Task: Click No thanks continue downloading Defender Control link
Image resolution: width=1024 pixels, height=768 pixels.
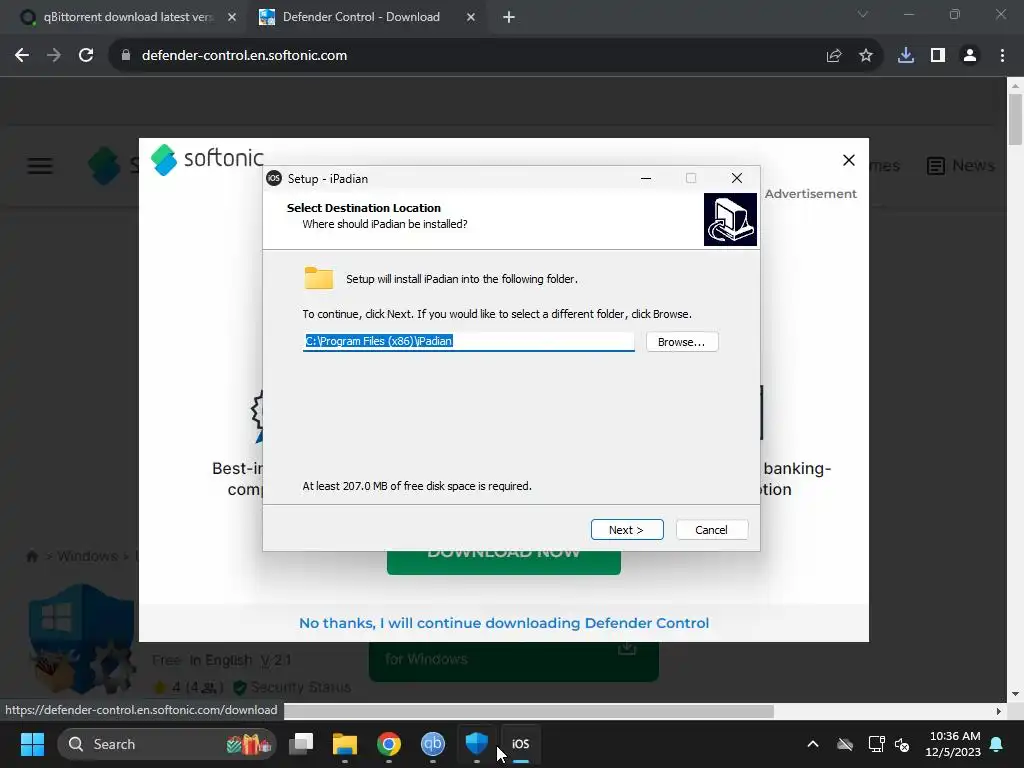Action: 504,623
